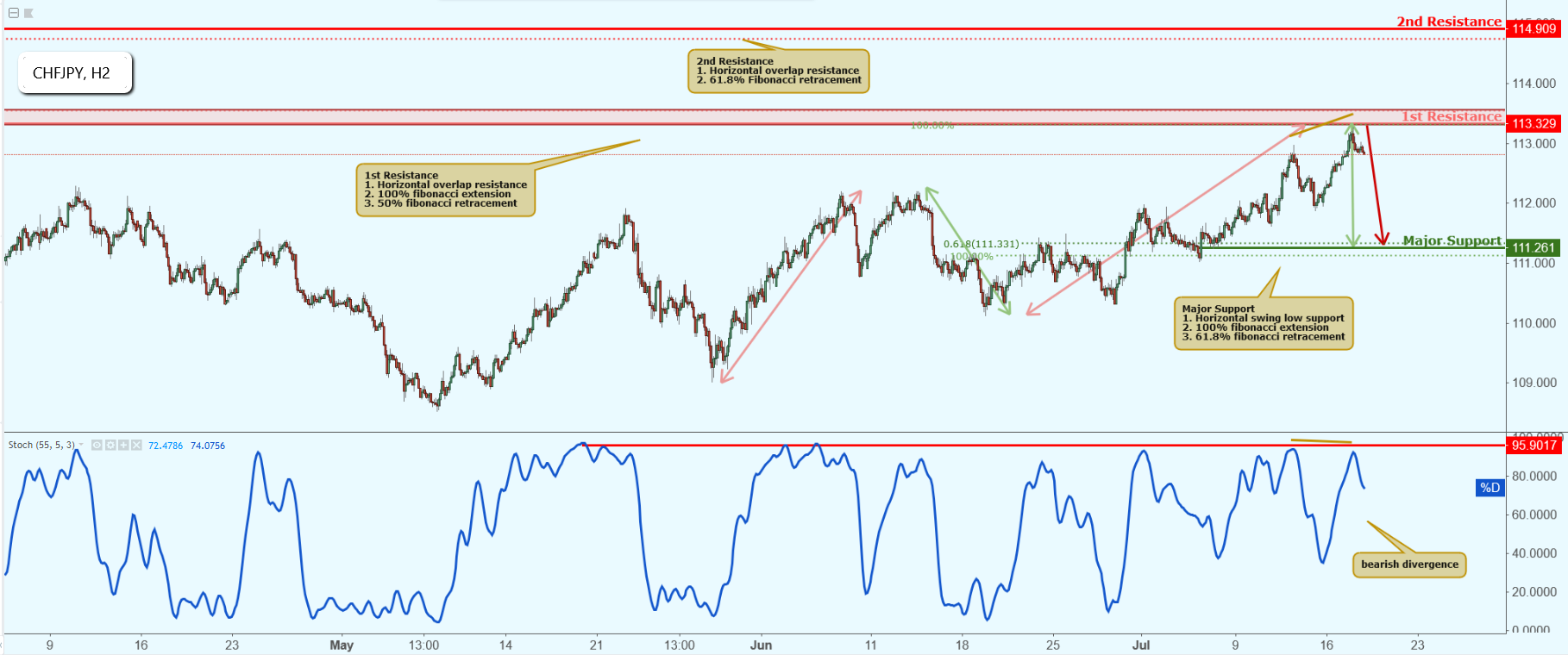Collapse the chart legend with minus box
The image size is (1568, 655).
pos(13,13)
